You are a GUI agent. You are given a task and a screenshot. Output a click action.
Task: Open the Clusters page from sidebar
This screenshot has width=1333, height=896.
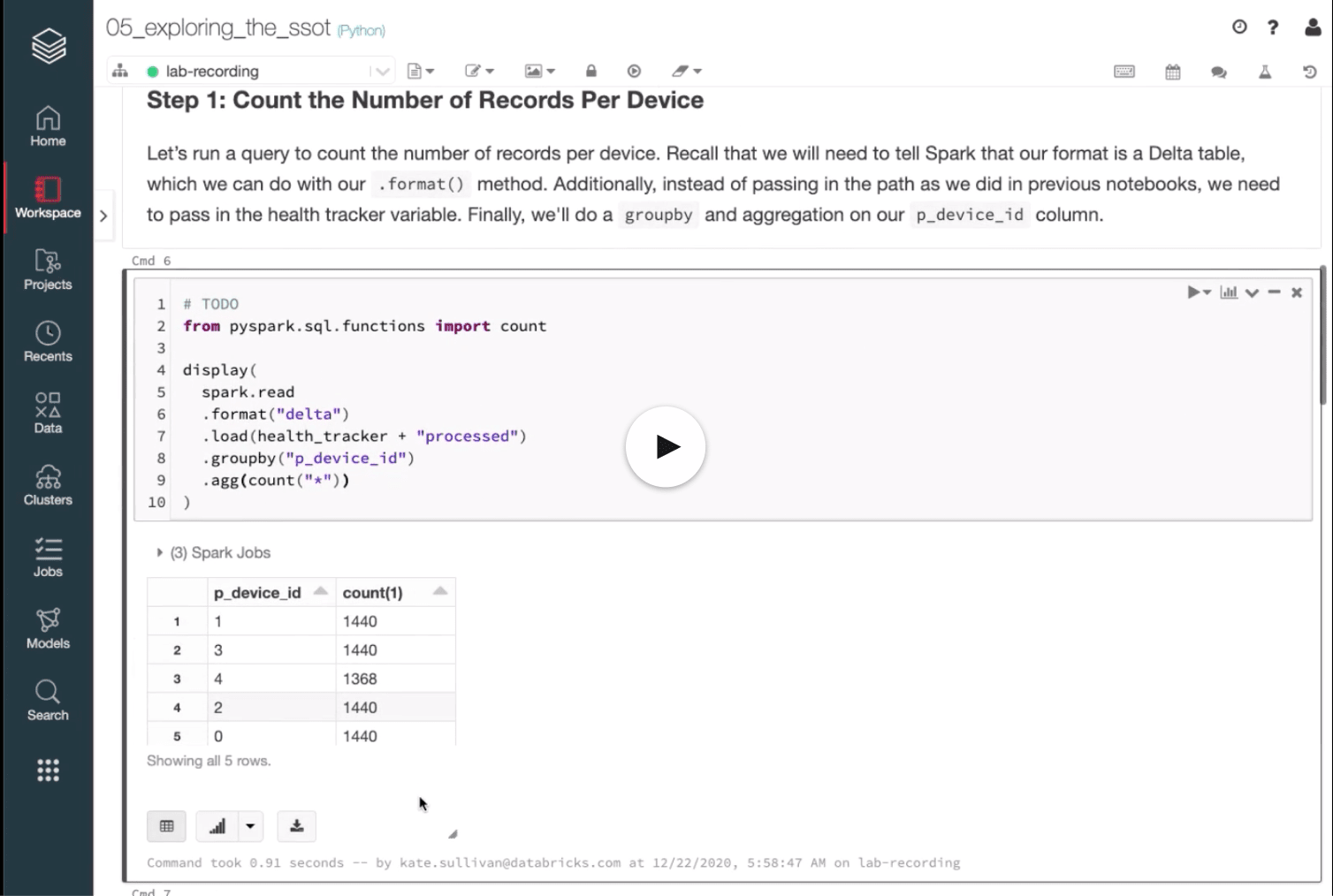point(48,484)
